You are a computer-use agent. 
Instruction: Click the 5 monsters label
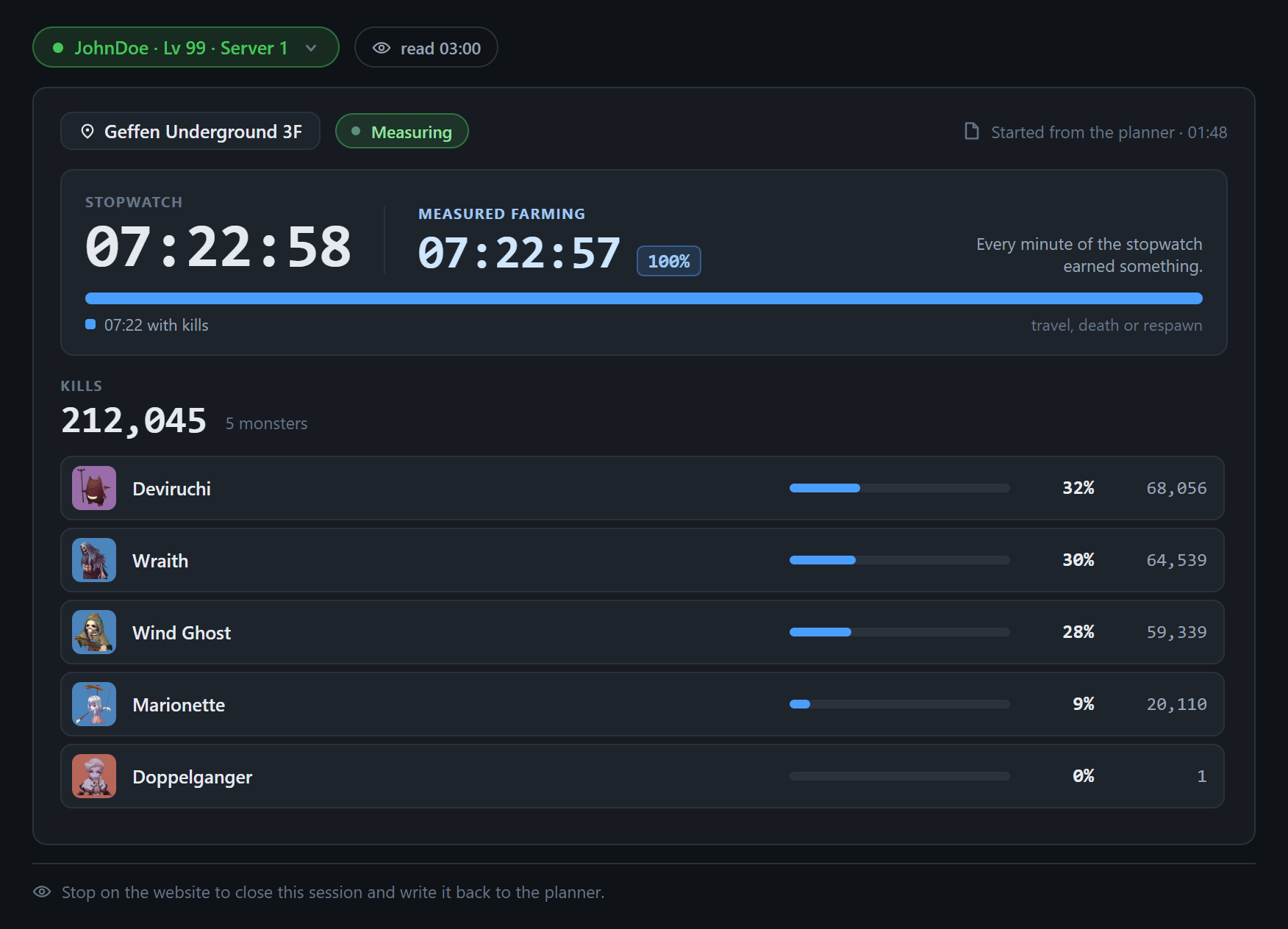tap(266, 423)
